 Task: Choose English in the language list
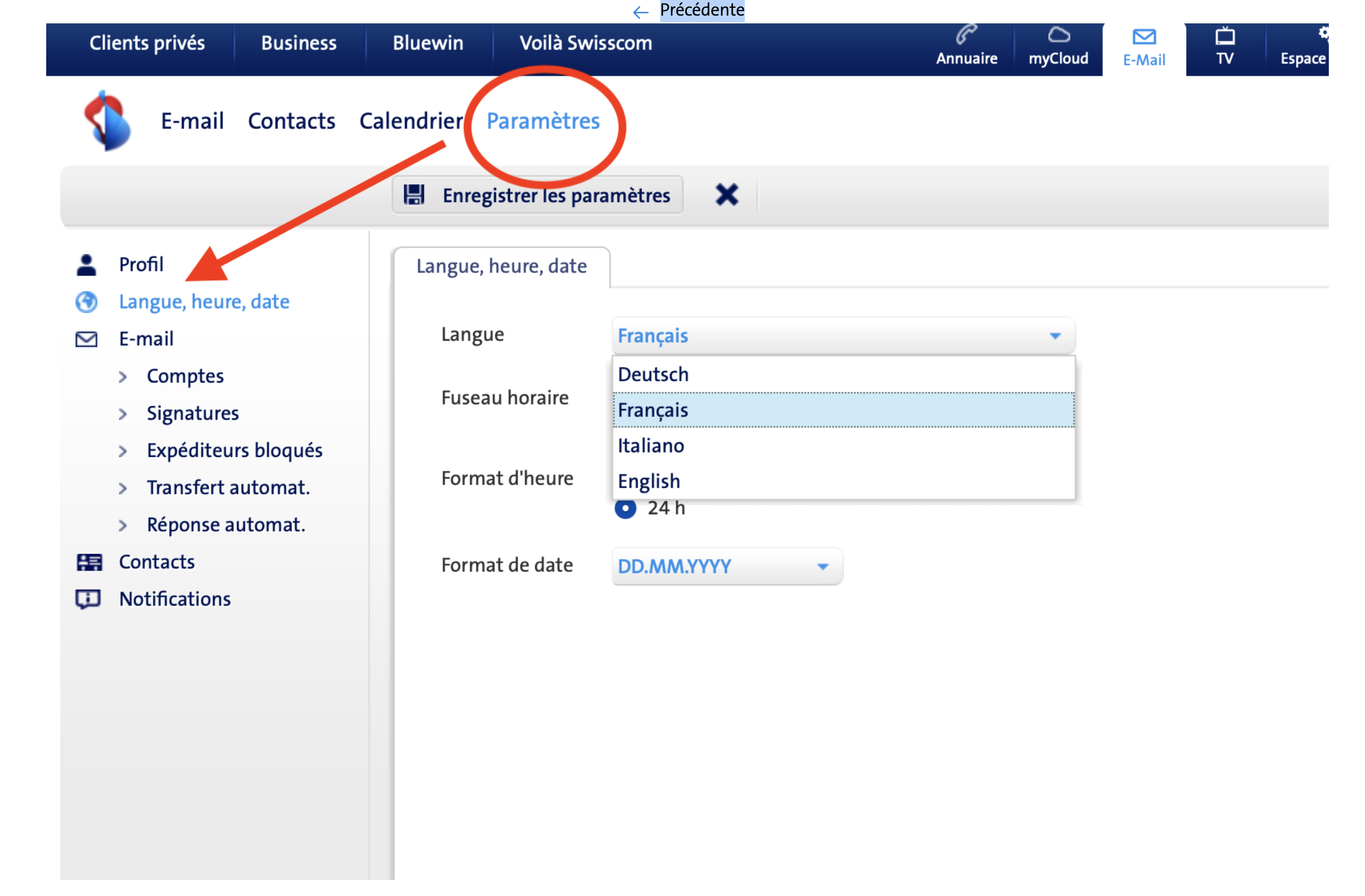[x=649, y=481]
